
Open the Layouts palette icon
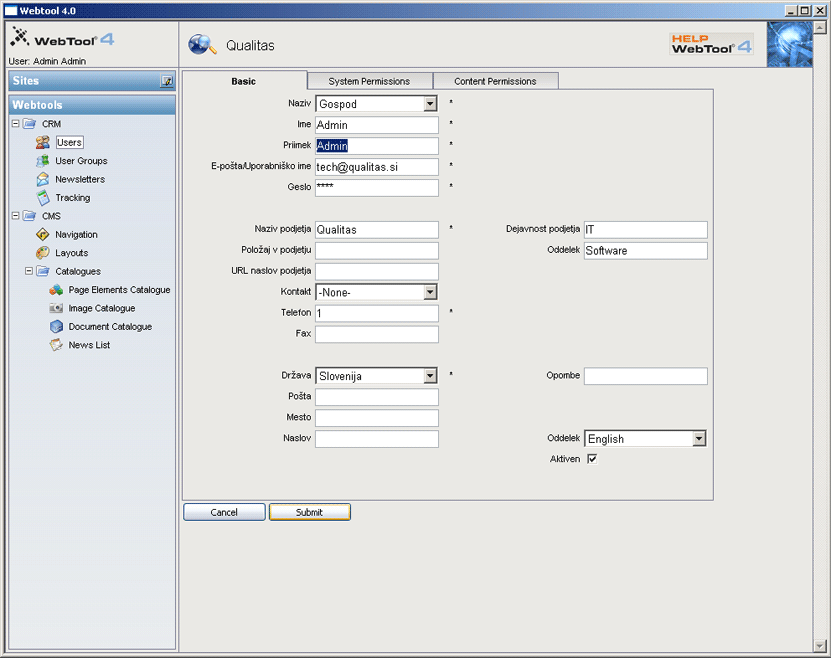pos(43,253)
